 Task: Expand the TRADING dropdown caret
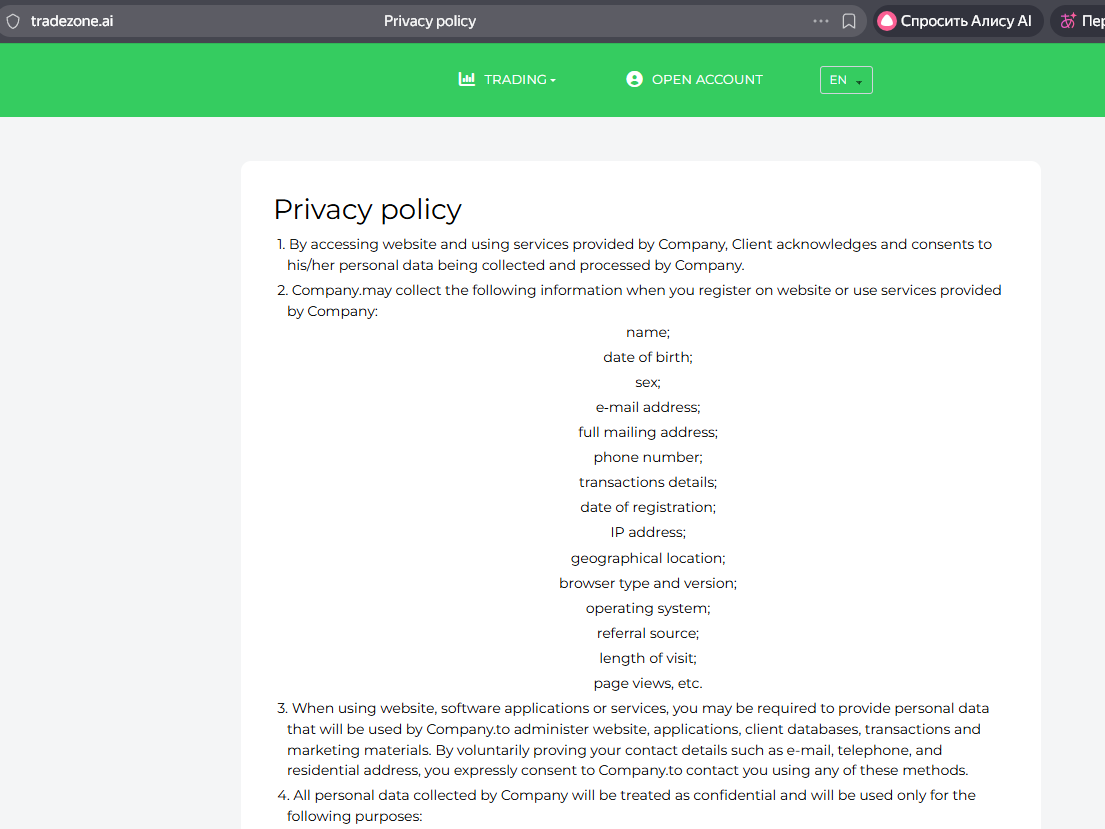point(553,80)
